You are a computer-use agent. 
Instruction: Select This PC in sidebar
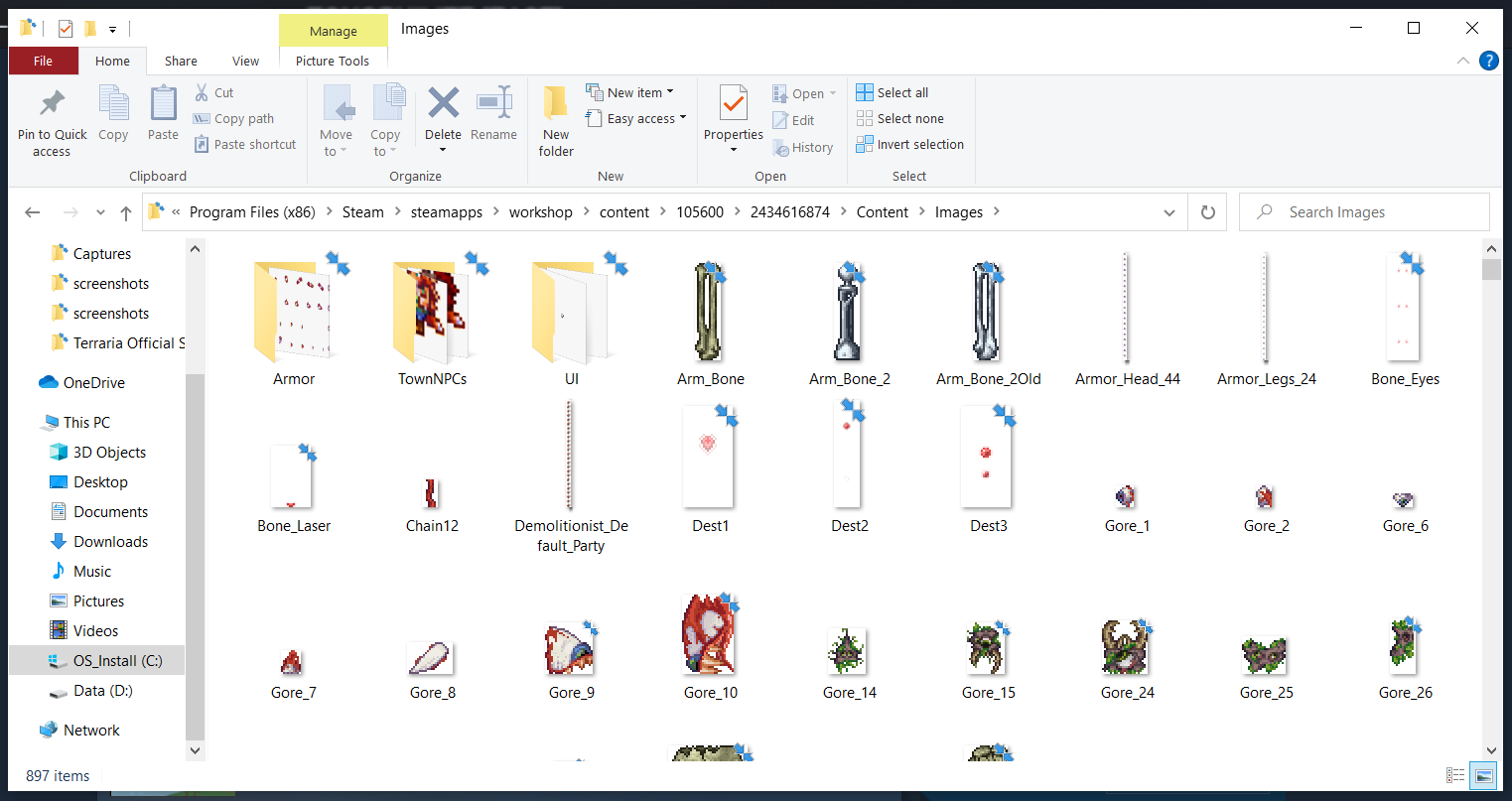[x=86, y=422]
